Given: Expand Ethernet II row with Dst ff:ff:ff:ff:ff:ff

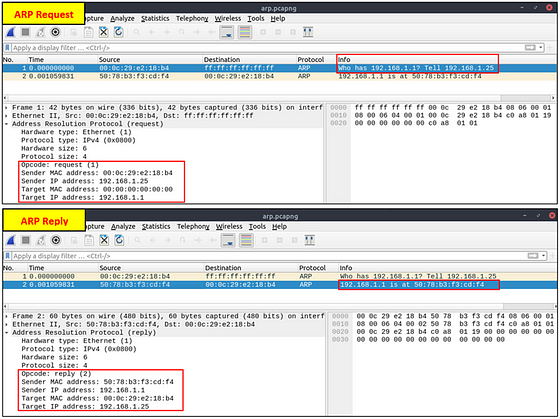Looking at the screenshot, I should tap(6, 116).
